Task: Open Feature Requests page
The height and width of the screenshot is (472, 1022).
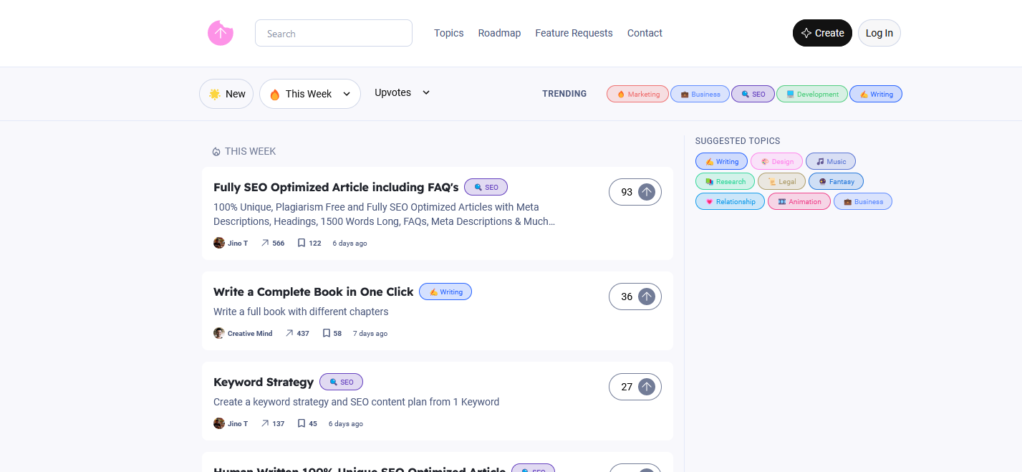Action: pos(574,33)
